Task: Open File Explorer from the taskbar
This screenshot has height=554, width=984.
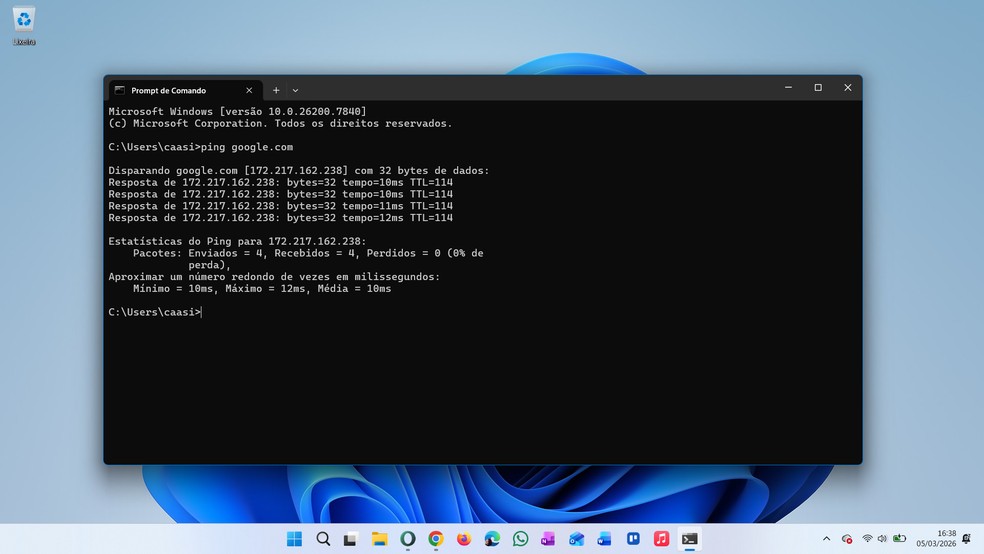Action: point(379,539)
